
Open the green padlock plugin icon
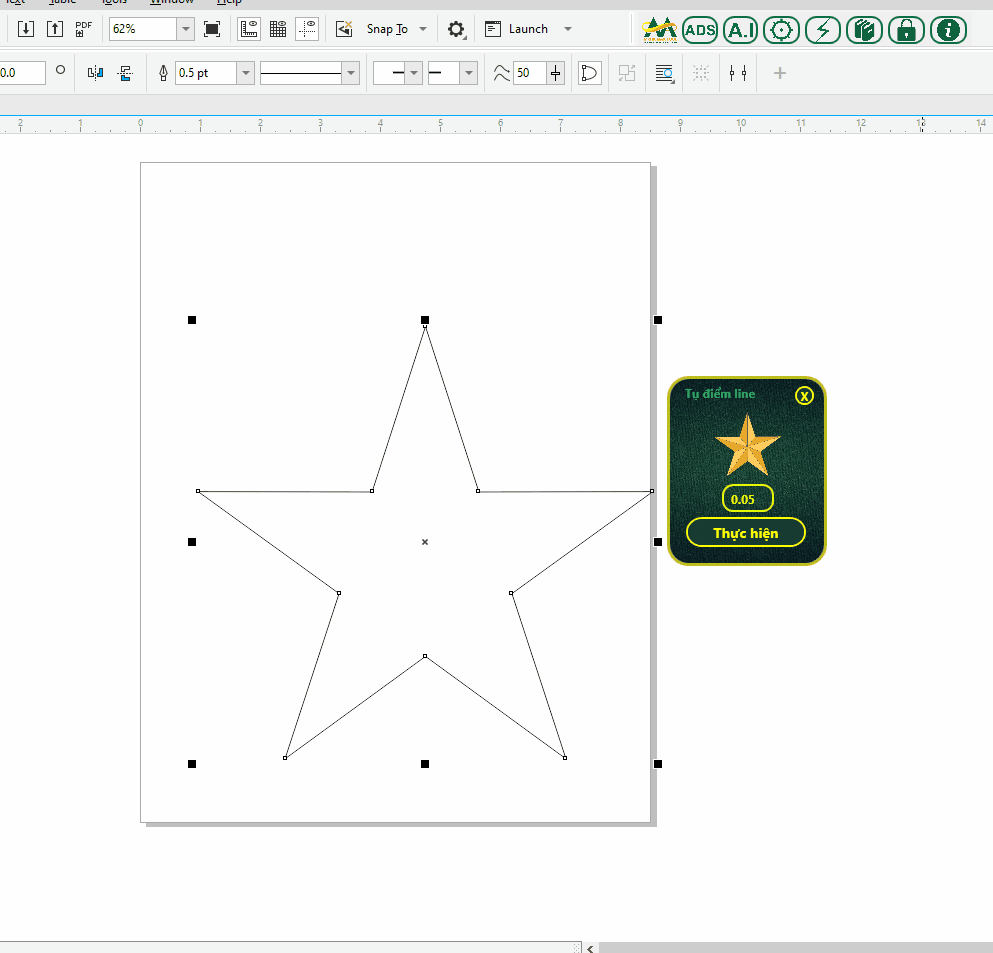(x=906, y=30)
